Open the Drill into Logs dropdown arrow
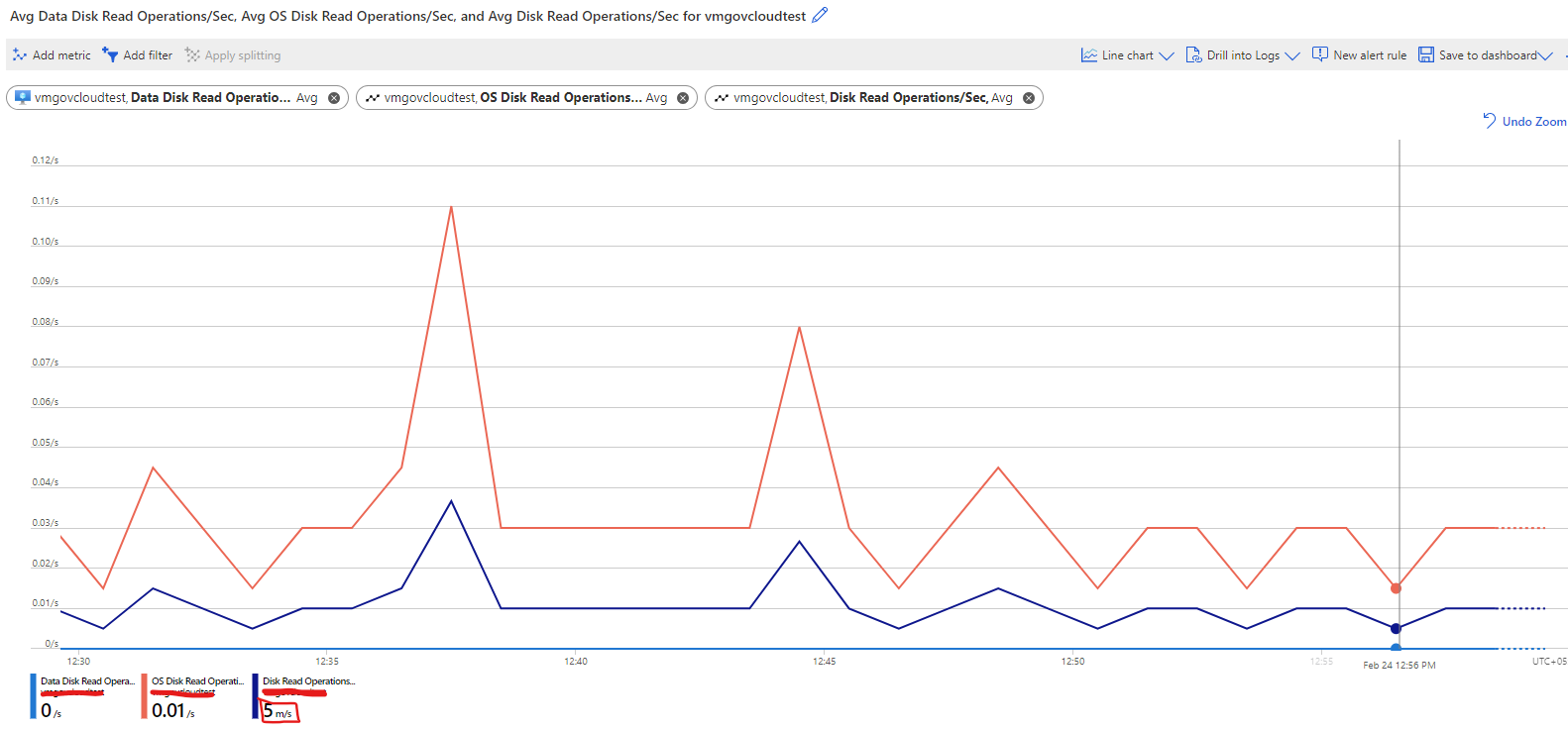 click(1294, 55)
